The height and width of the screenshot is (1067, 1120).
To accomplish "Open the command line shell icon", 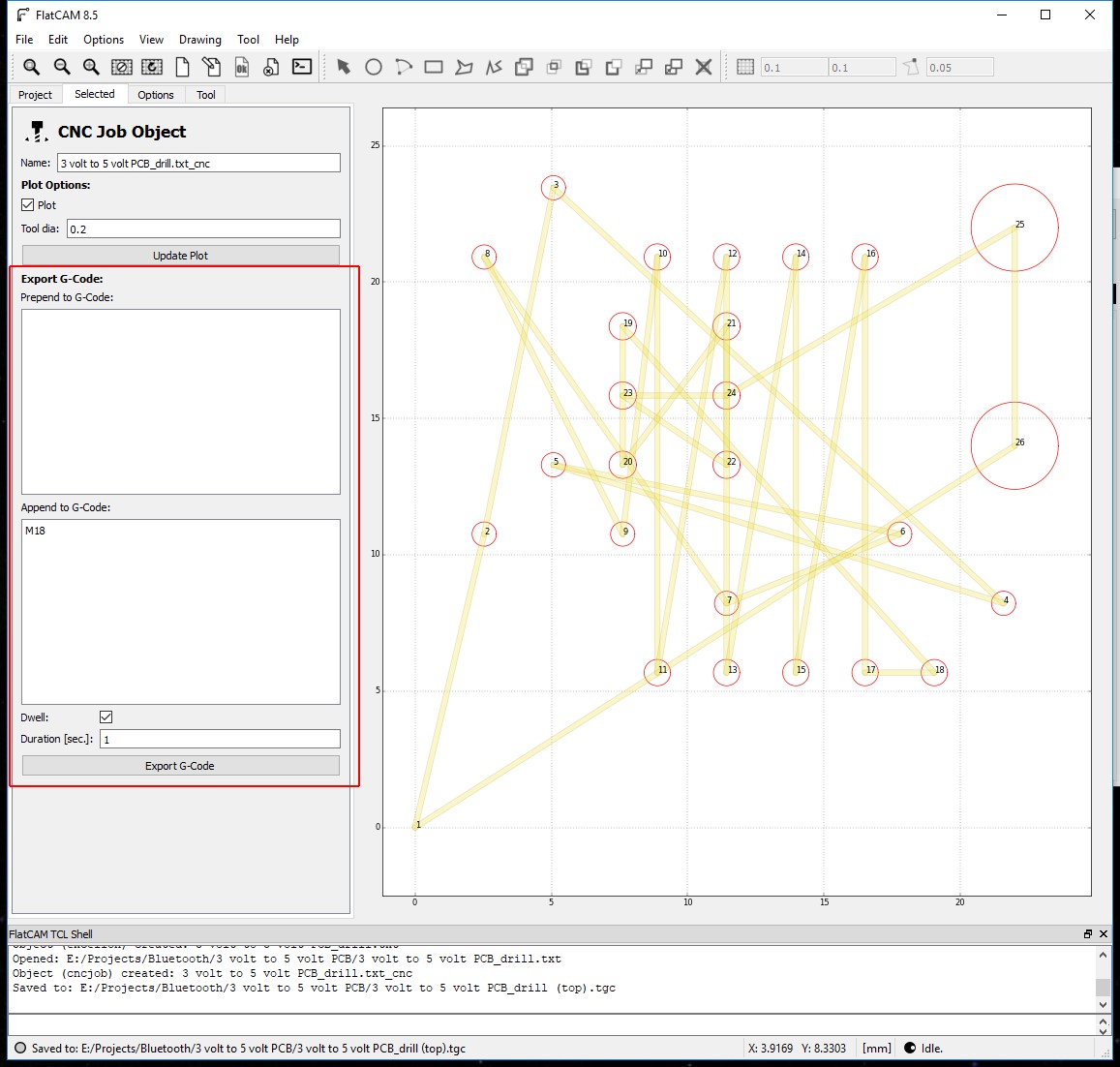I will tap(302, 67).
